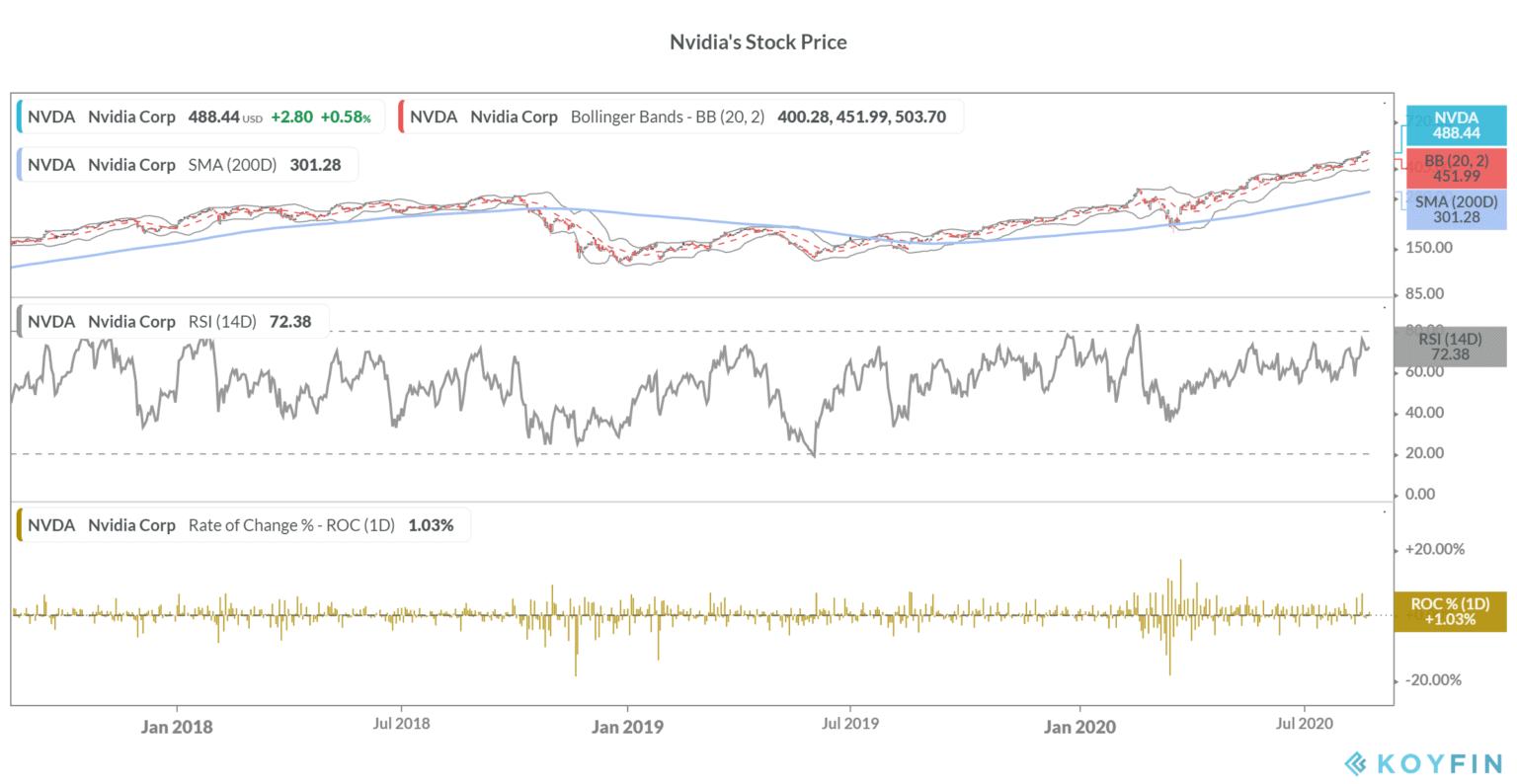Click the 20.00 RSI axis value
This screenshot has height=784, width=1517.
[1425, 453]
